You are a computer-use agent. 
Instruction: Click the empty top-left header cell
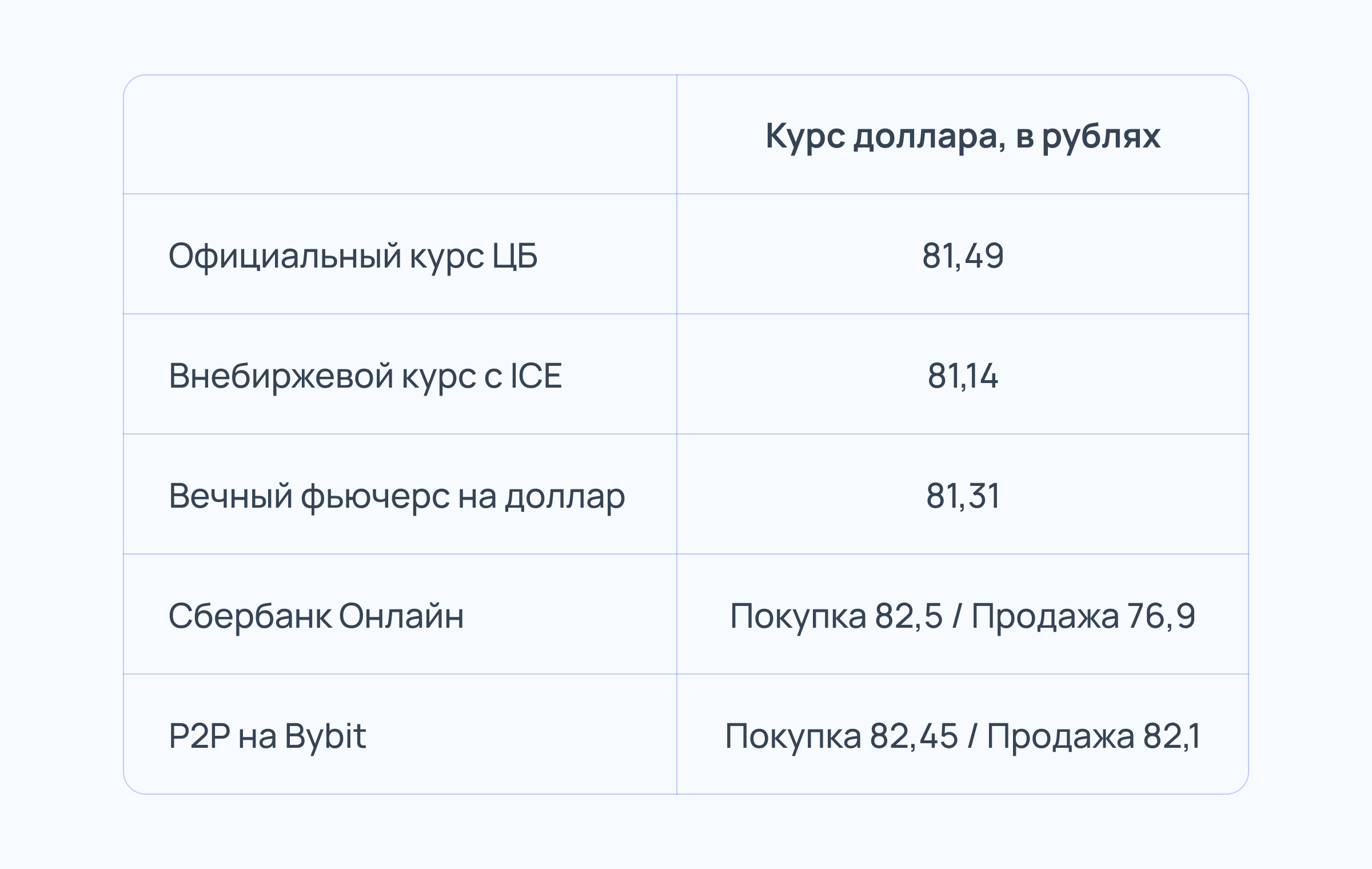click(x=400, y=135)
